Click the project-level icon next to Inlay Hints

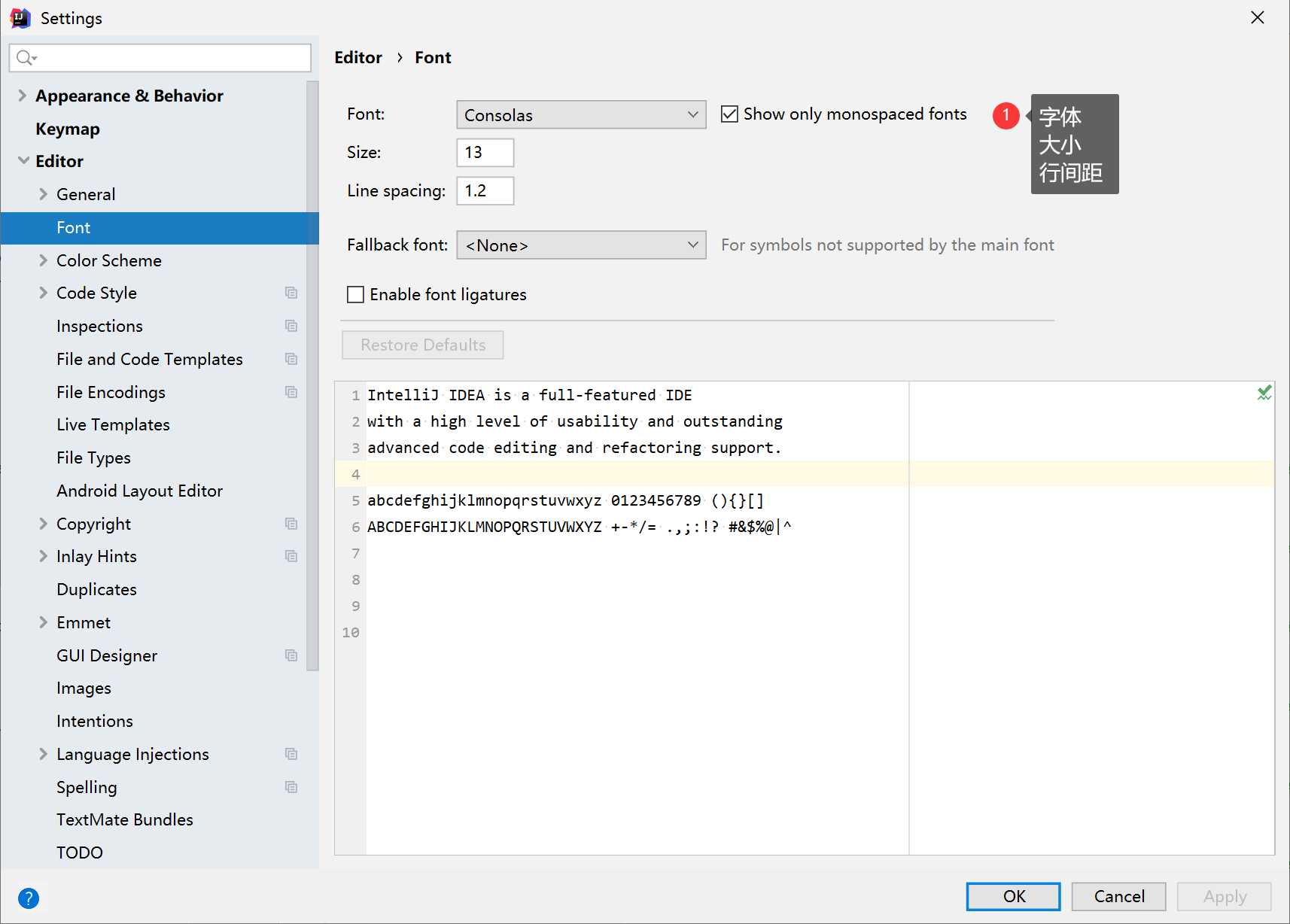(x=291, y=556)
